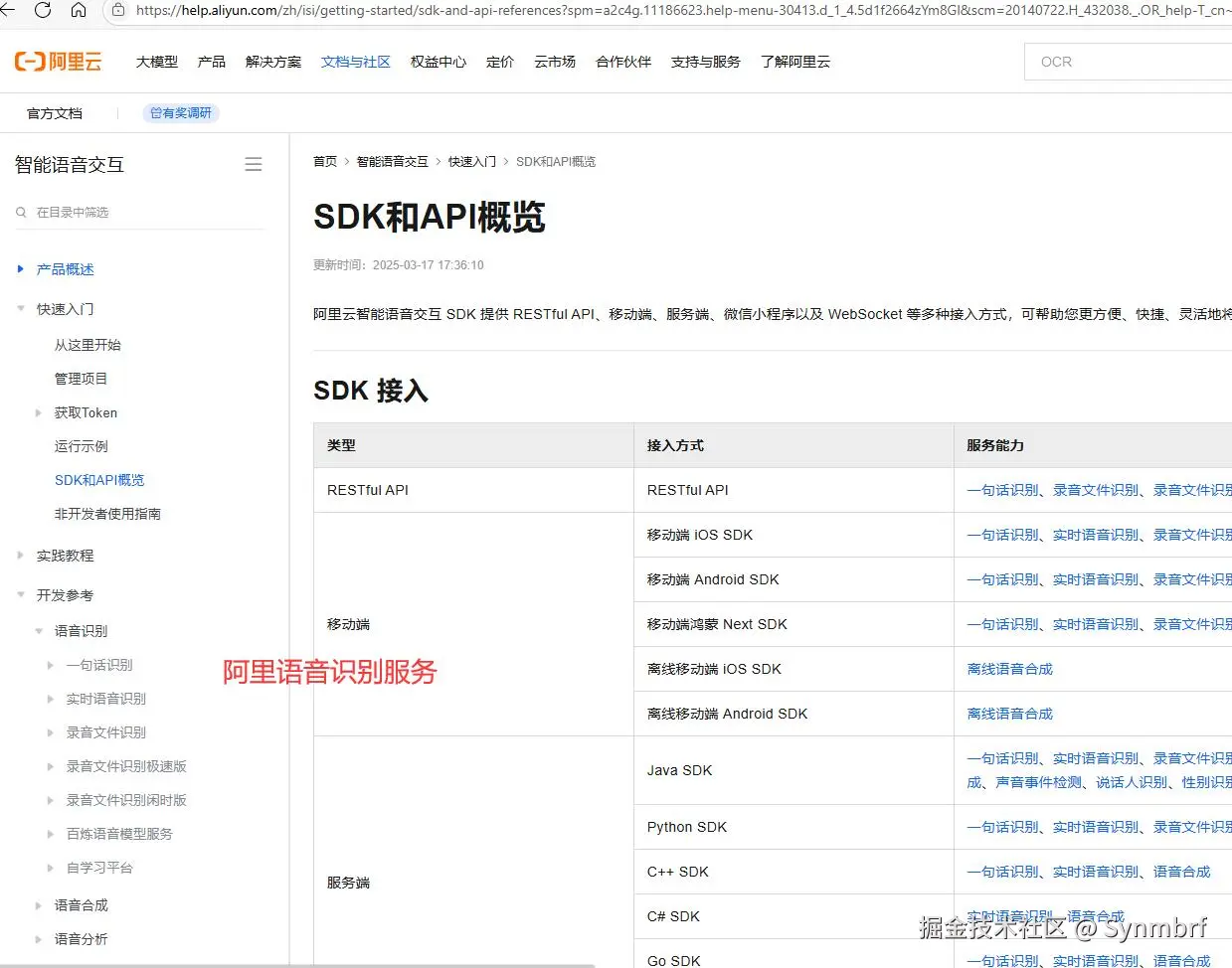Open the 云市场 menu
Image resolution: width=1232 pixels, height=968 pixels.
pos(555,62)
